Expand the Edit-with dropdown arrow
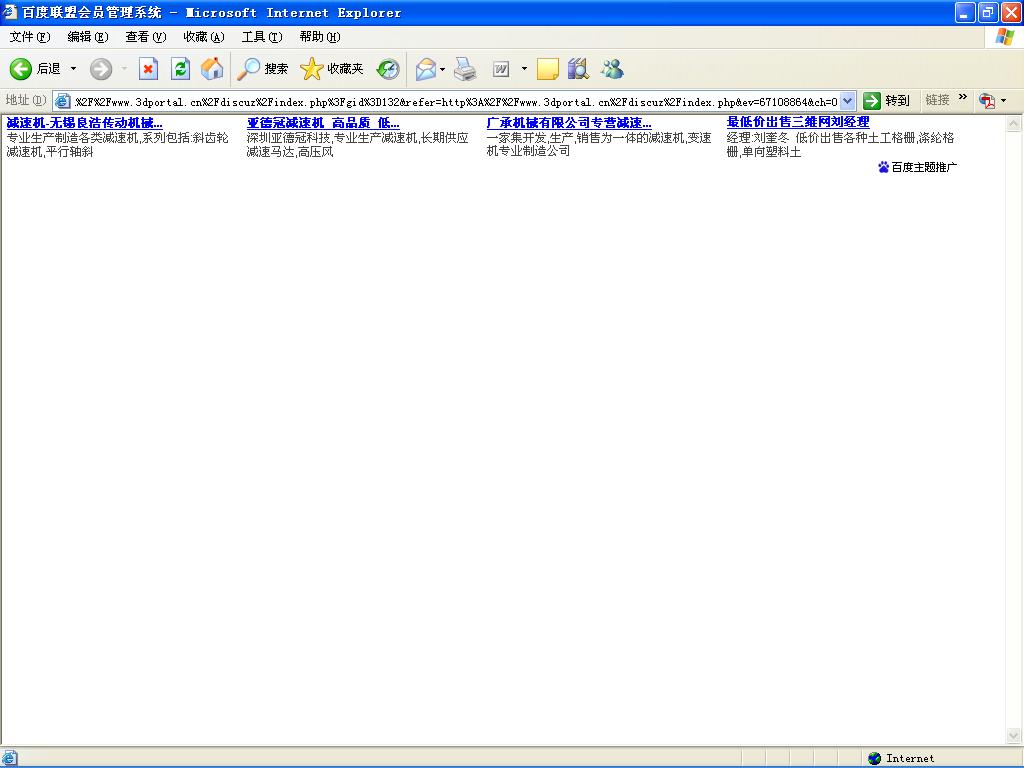The height and width of the screenshot is (768, 1024). point(524,69)
